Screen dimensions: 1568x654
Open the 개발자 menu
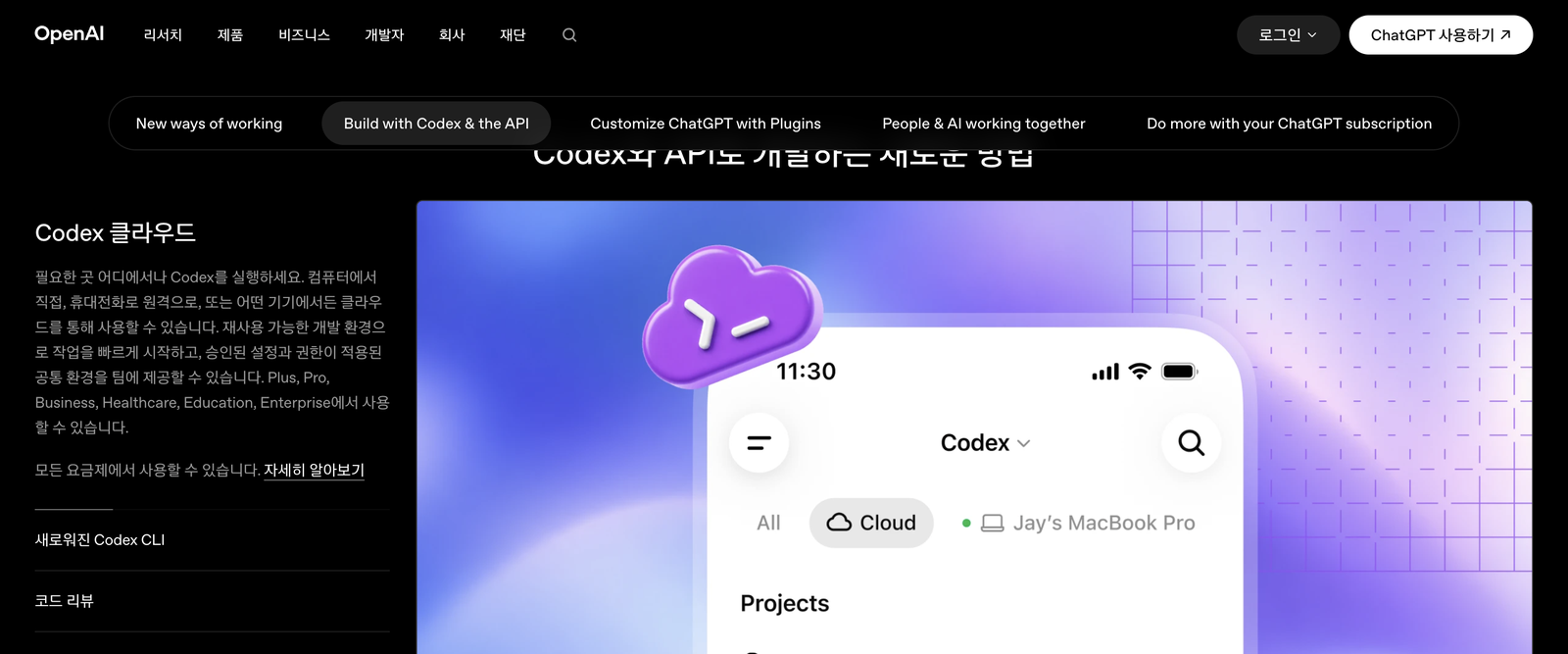[x=384, y=35]
